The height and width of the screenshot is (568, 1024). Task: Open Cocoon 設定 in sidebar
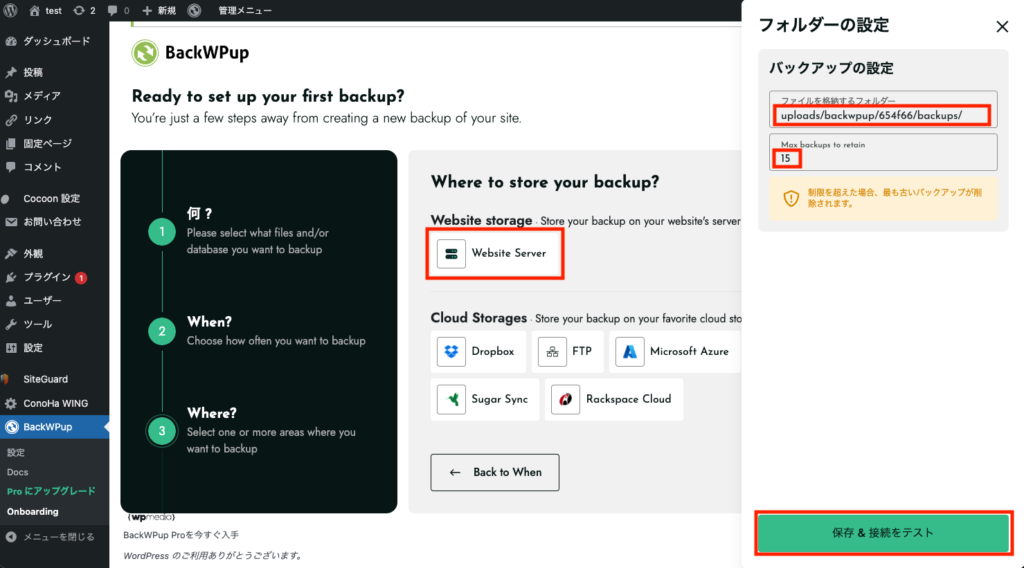(54, 198)
